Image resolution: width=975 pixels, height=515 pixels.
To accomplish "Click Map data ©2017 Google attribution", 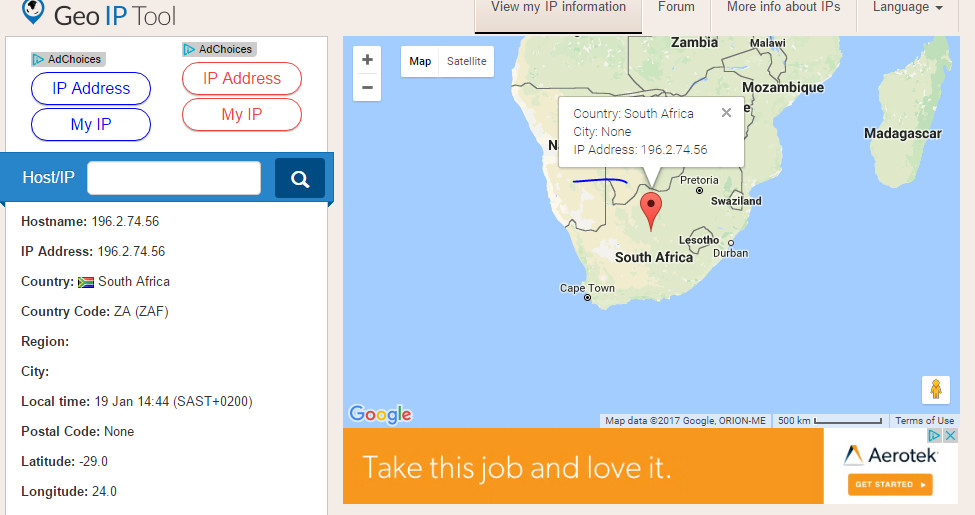I will tap(685, 420).
